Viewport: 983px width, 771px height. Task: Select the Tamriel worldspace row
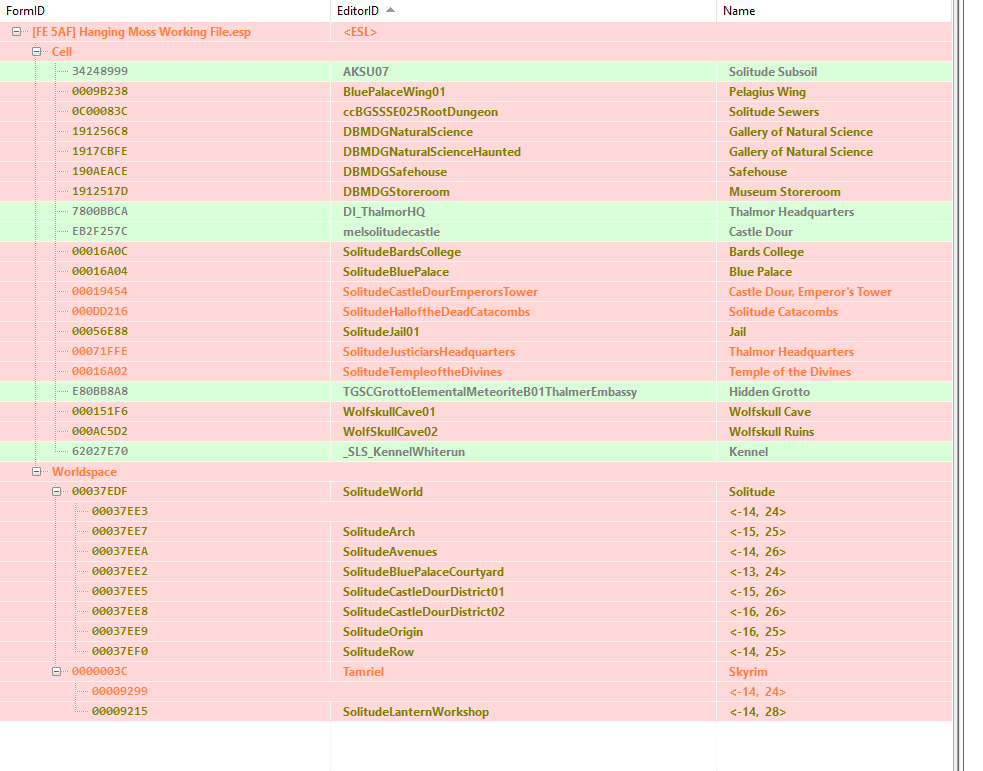click(x=476, y=671)
